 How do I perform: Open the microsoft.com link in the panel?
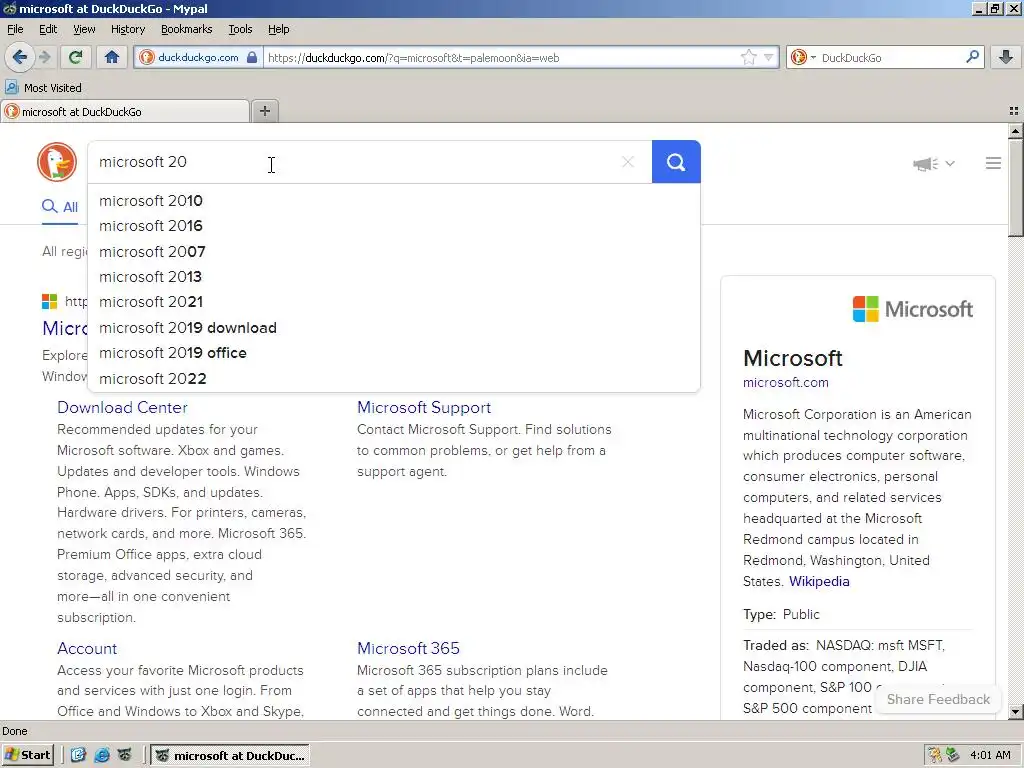coord(786,383)
